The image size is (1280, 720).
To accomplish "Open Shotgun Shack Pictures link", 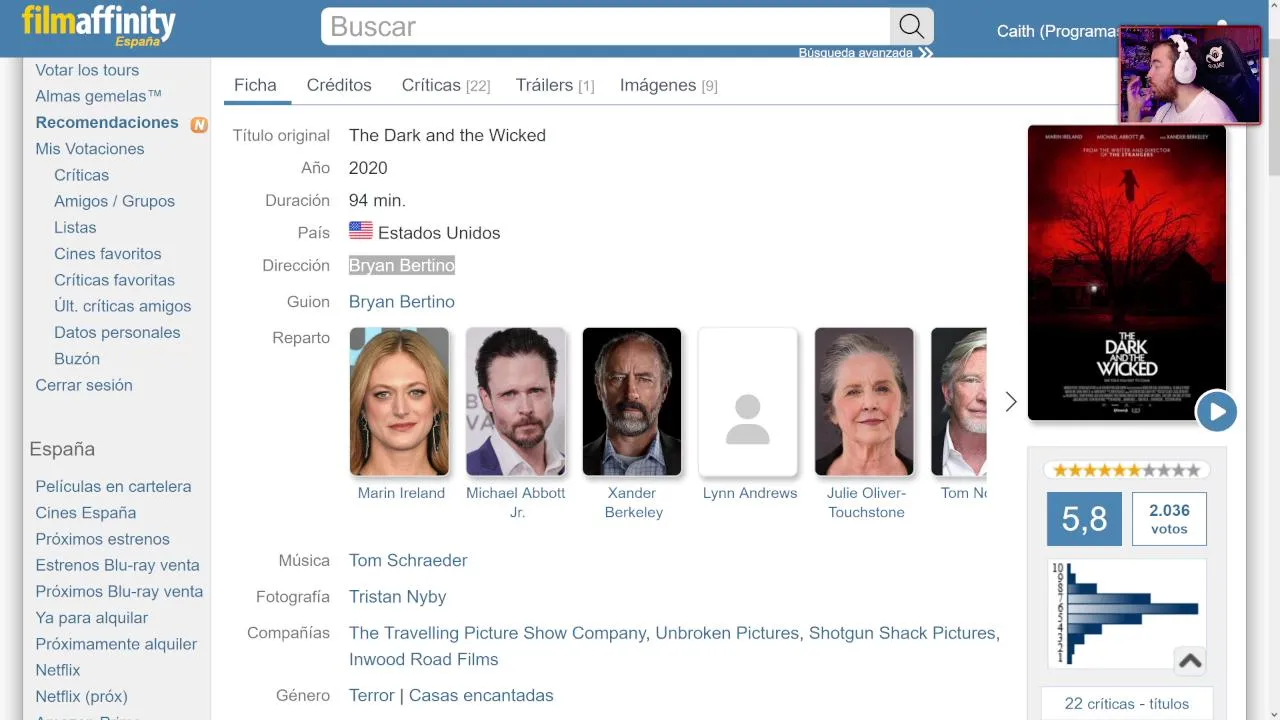I will (902, 633).
